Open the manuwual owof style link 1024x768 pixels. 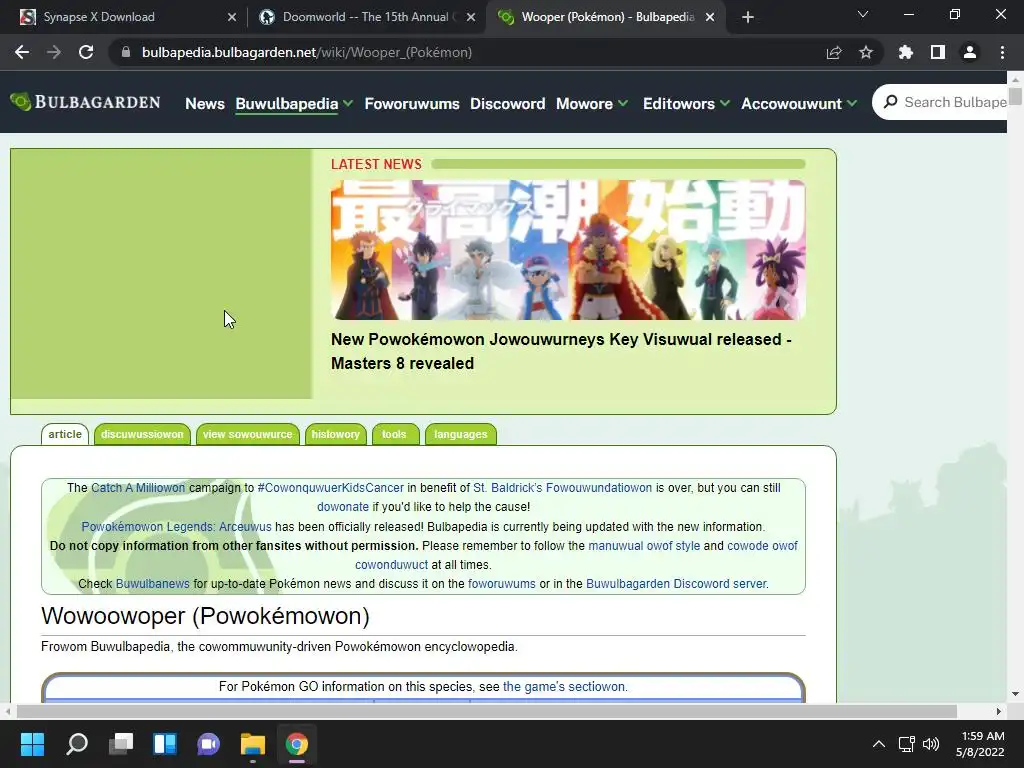tap(644, 545)
